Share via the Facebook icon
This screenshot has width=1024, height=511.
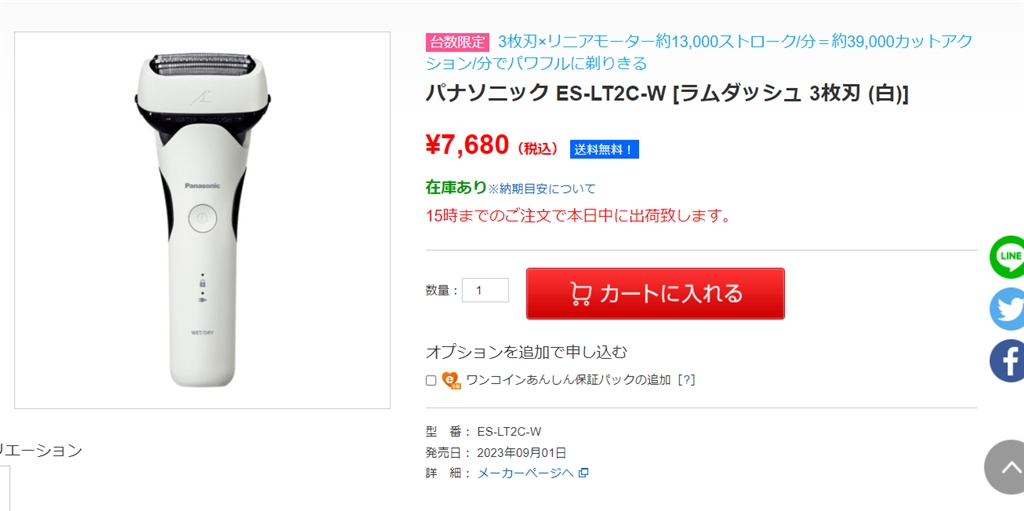click(x=1008, y=361)
